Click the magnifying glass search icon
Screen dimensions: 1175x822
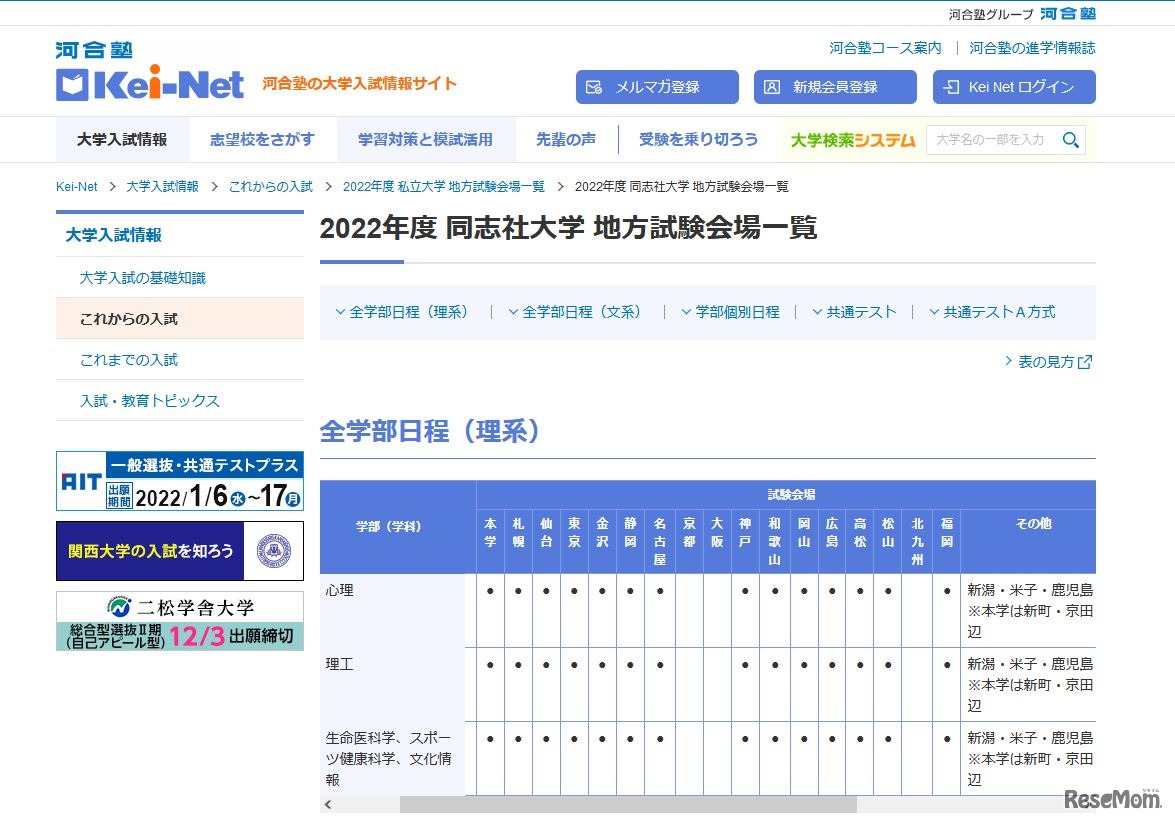1071,140
